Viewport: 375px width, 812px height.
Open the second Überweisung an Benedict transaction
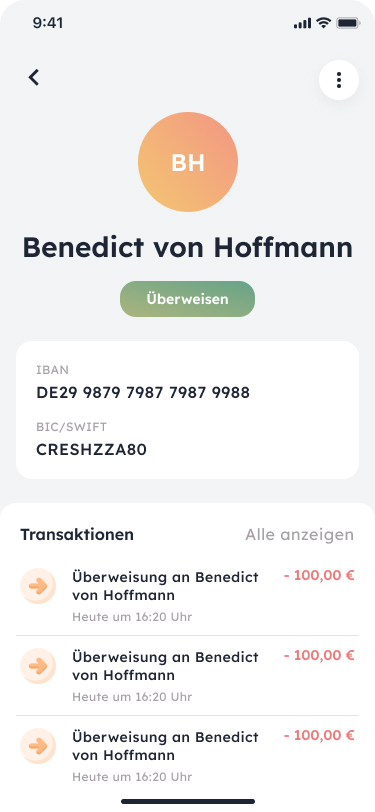point(188,676)
